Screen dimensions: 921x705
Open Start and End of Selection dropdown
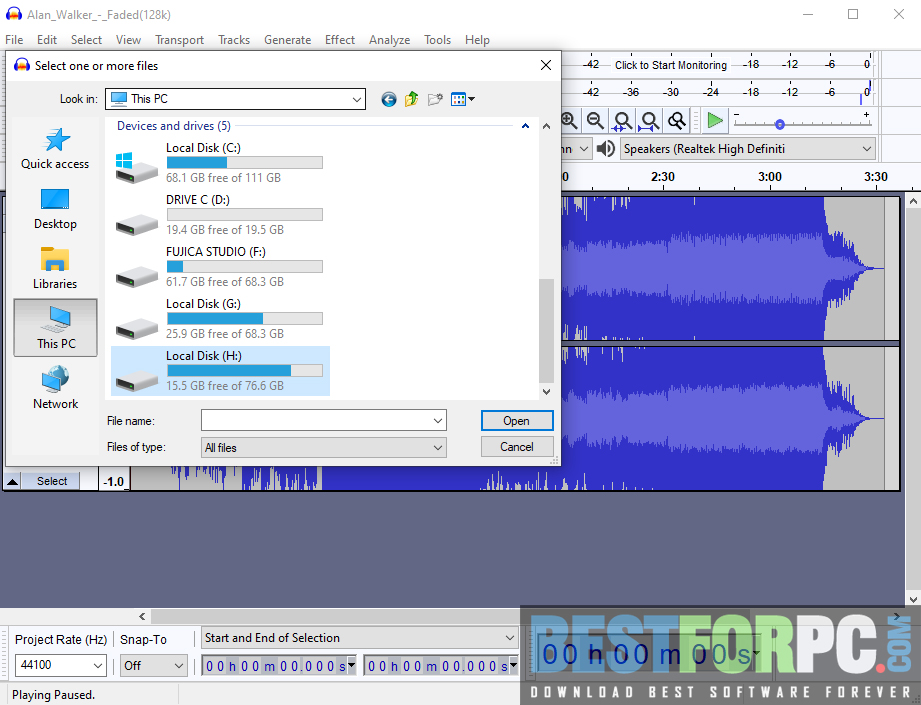coord(509,638)
